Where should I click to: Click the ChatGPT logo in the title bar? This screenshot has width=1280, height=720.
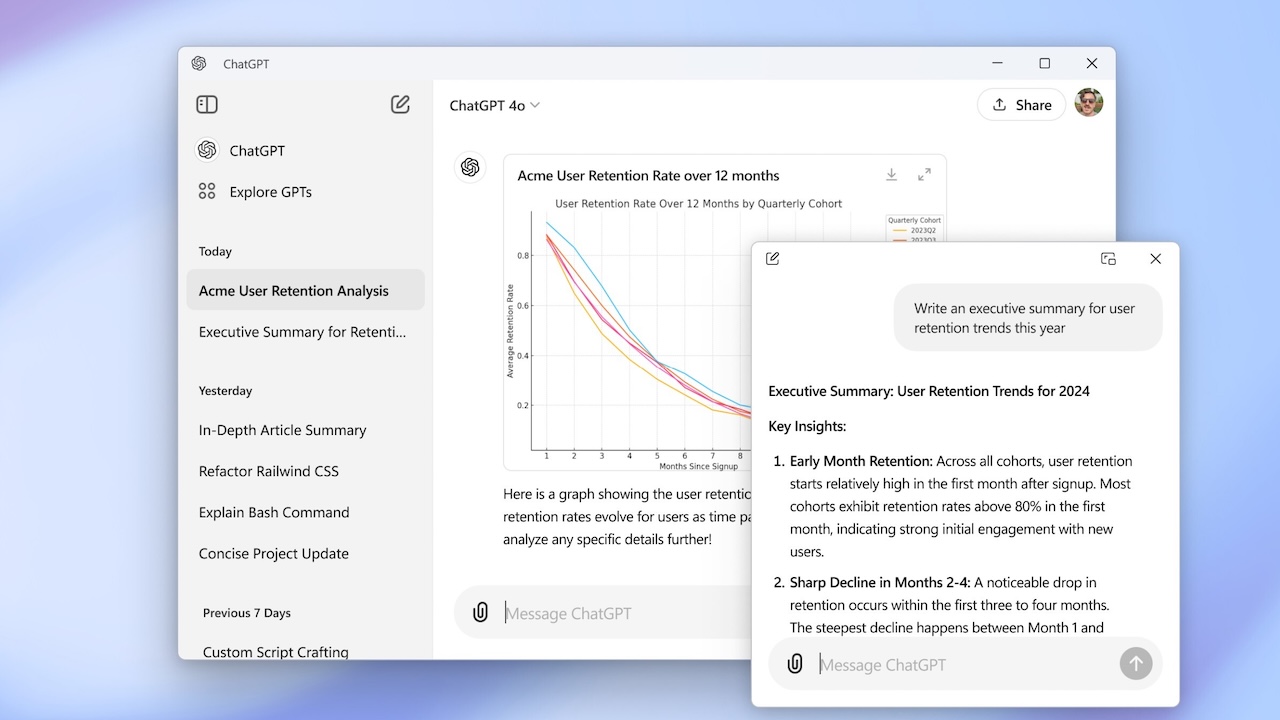[199, 64]
